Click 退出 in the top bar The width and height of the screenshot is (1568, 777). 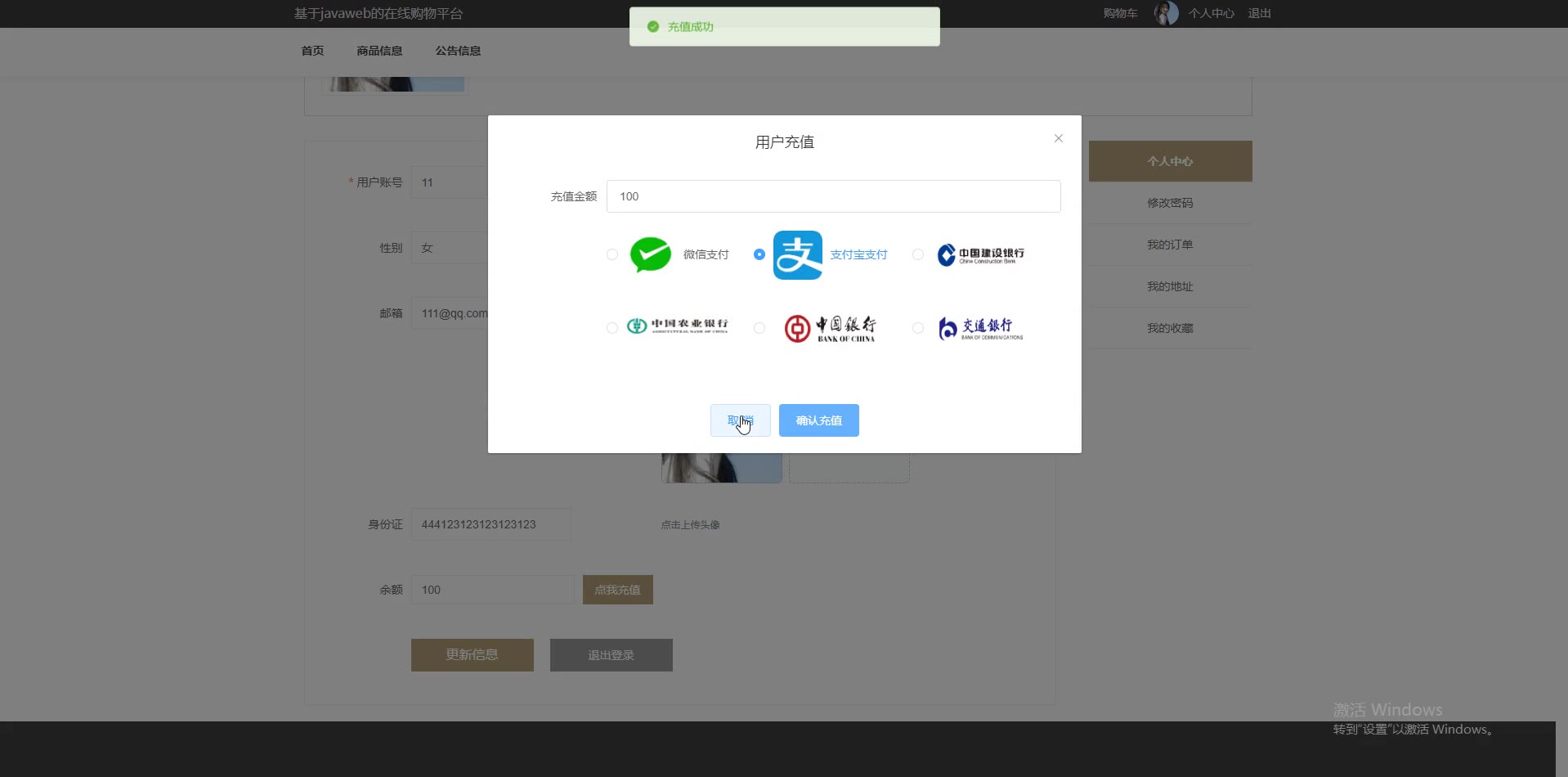[x=1259, y=13]
